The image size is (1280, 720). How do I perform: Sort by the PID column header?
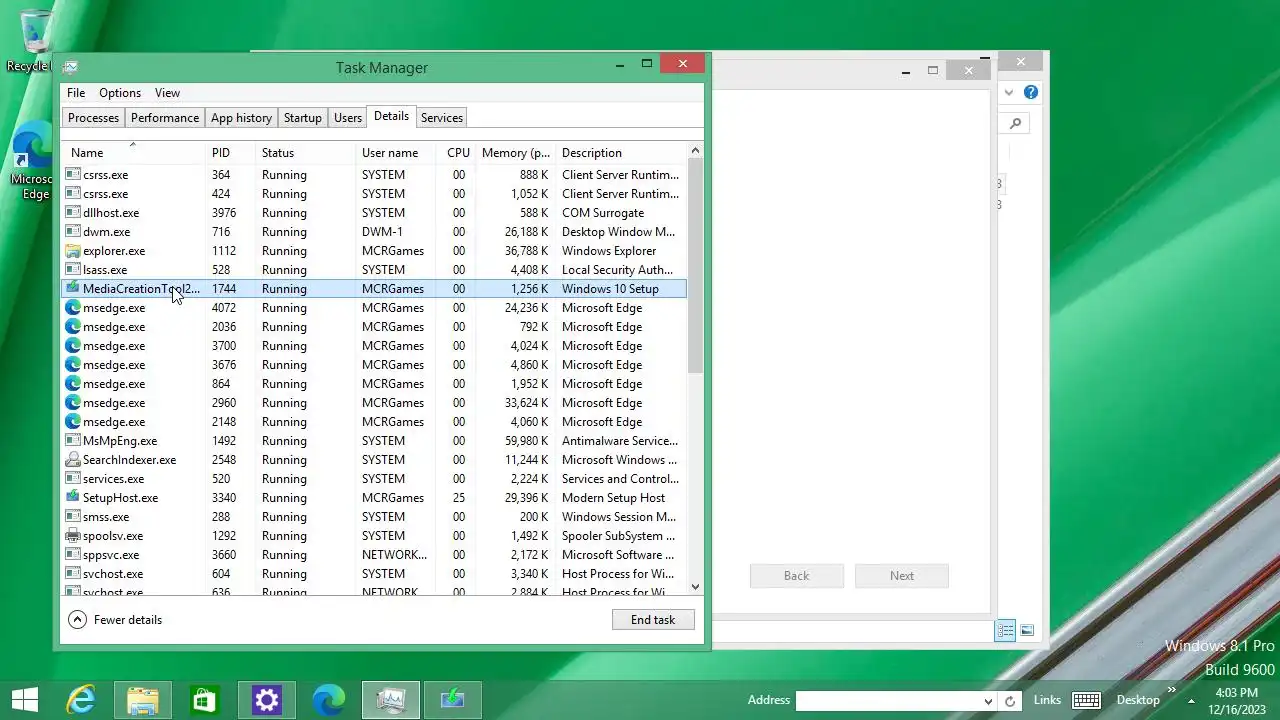point(230,153)
